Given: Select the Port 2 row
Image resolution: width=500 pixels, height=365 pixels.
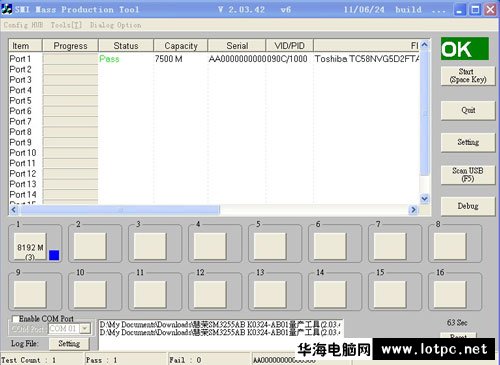Looking at the screenshot, I should (x=214, y=69).
